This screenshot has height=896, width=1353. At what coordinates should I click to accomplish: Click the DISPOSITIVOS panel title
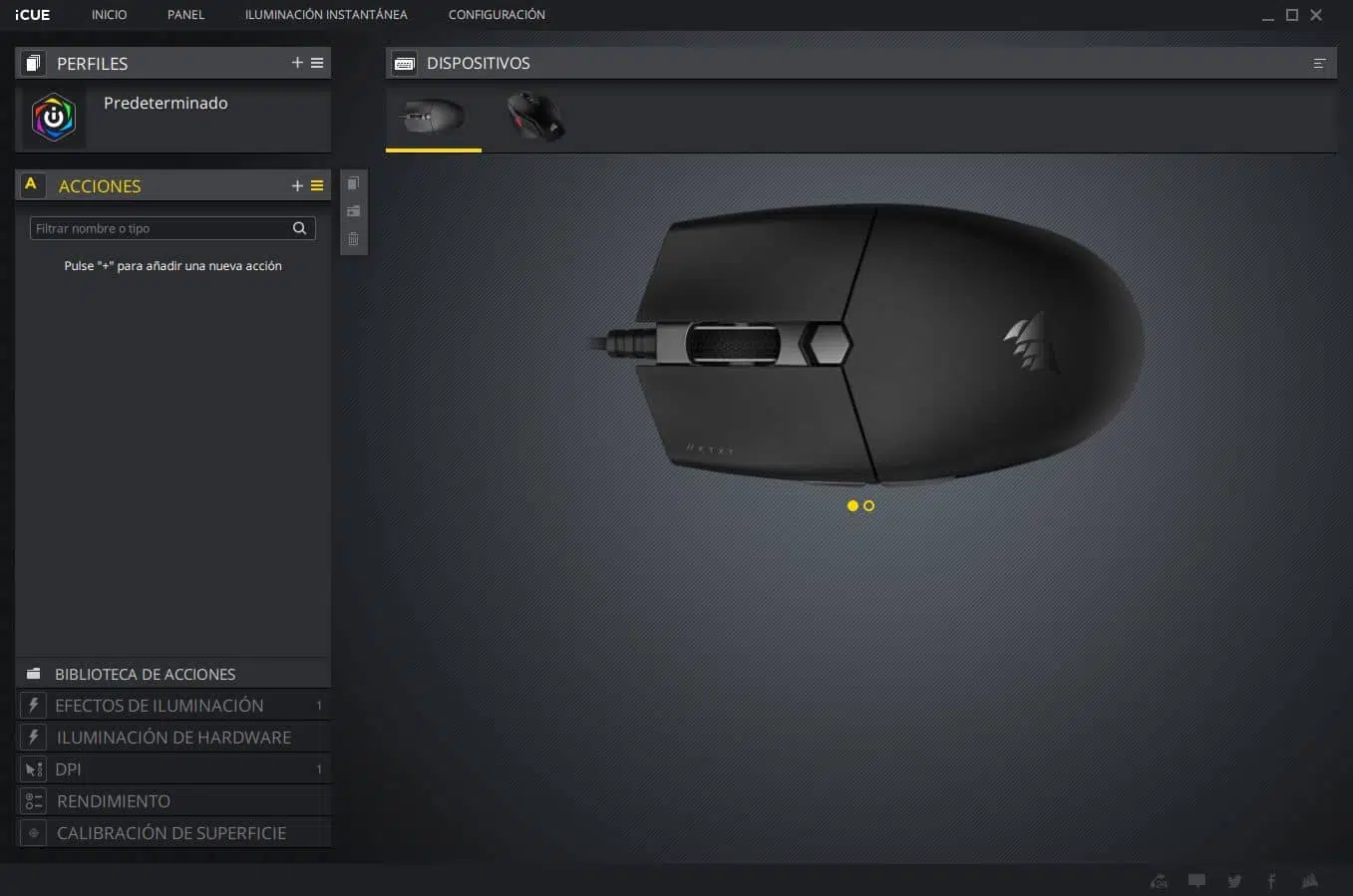click(x=479, y=63)
